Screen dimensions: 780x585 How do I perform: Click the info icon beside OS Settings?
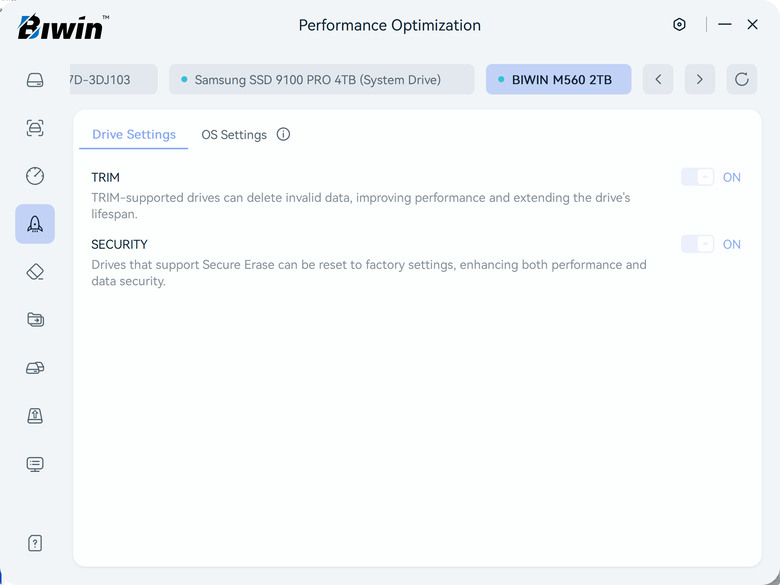tap(283, 134)
